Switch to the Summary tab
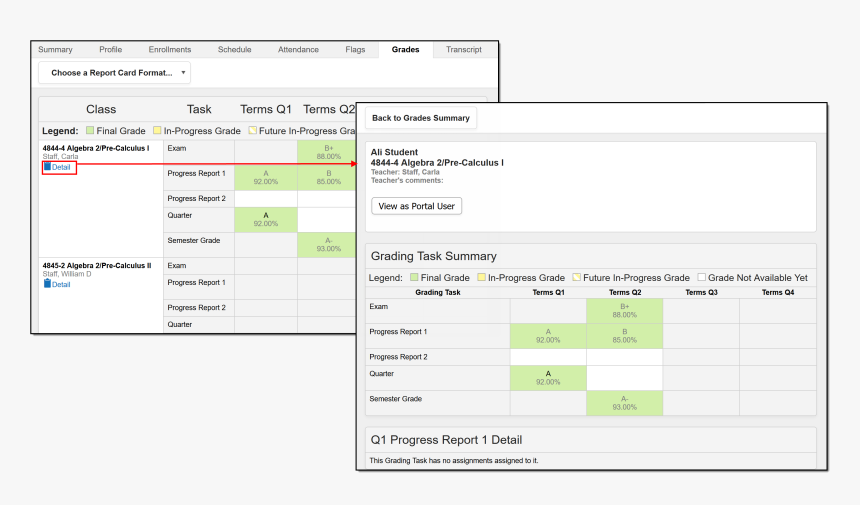 (55, 49)
